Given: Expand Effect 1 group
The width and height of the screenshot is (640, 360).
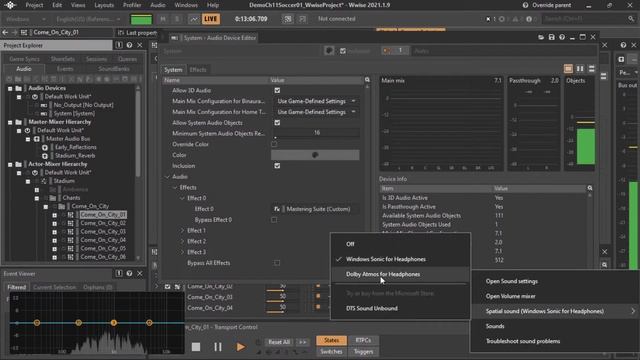Looking at the screenshot, I should click(182, 231).
